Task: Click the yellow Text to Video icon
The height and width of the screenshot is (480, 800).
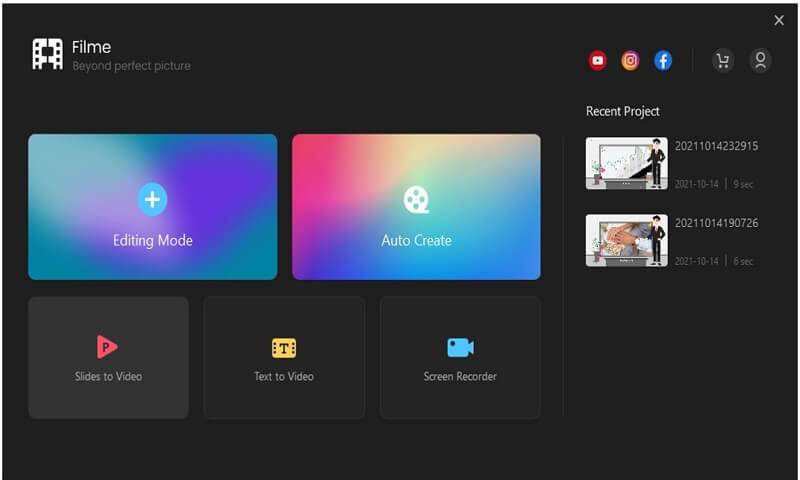Action: [284, 348]
